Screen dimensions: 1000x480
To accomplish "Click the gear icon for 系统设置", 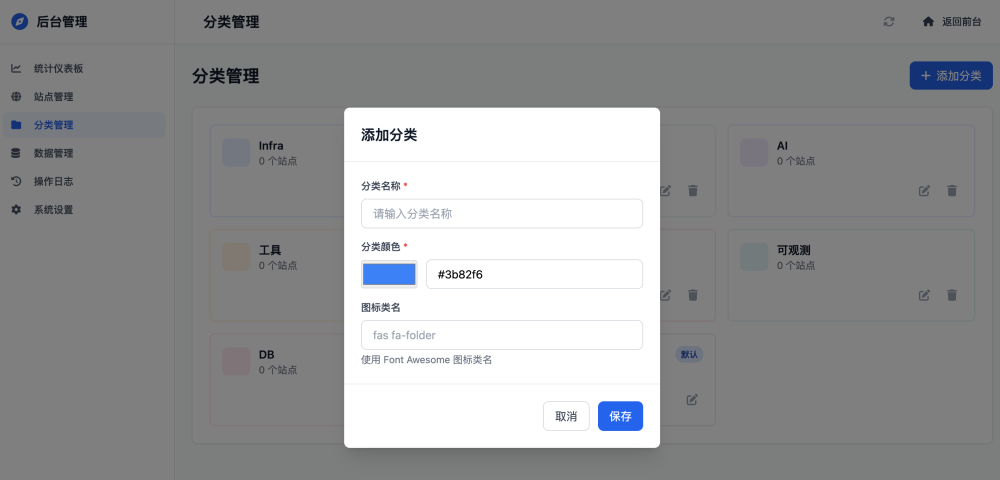I will [17, 209].
